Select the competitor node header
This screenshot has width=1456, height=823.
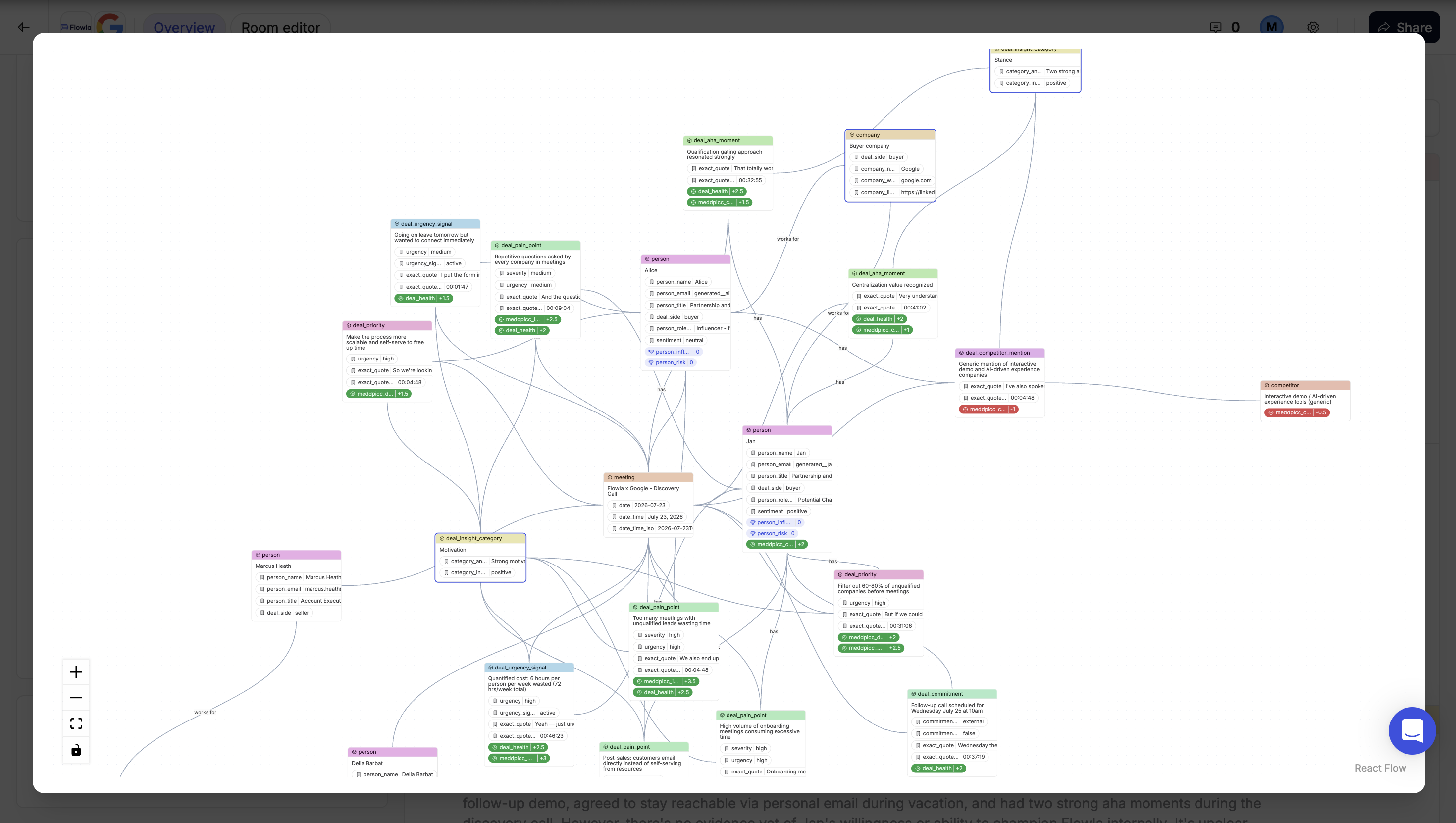point(1305,385)
